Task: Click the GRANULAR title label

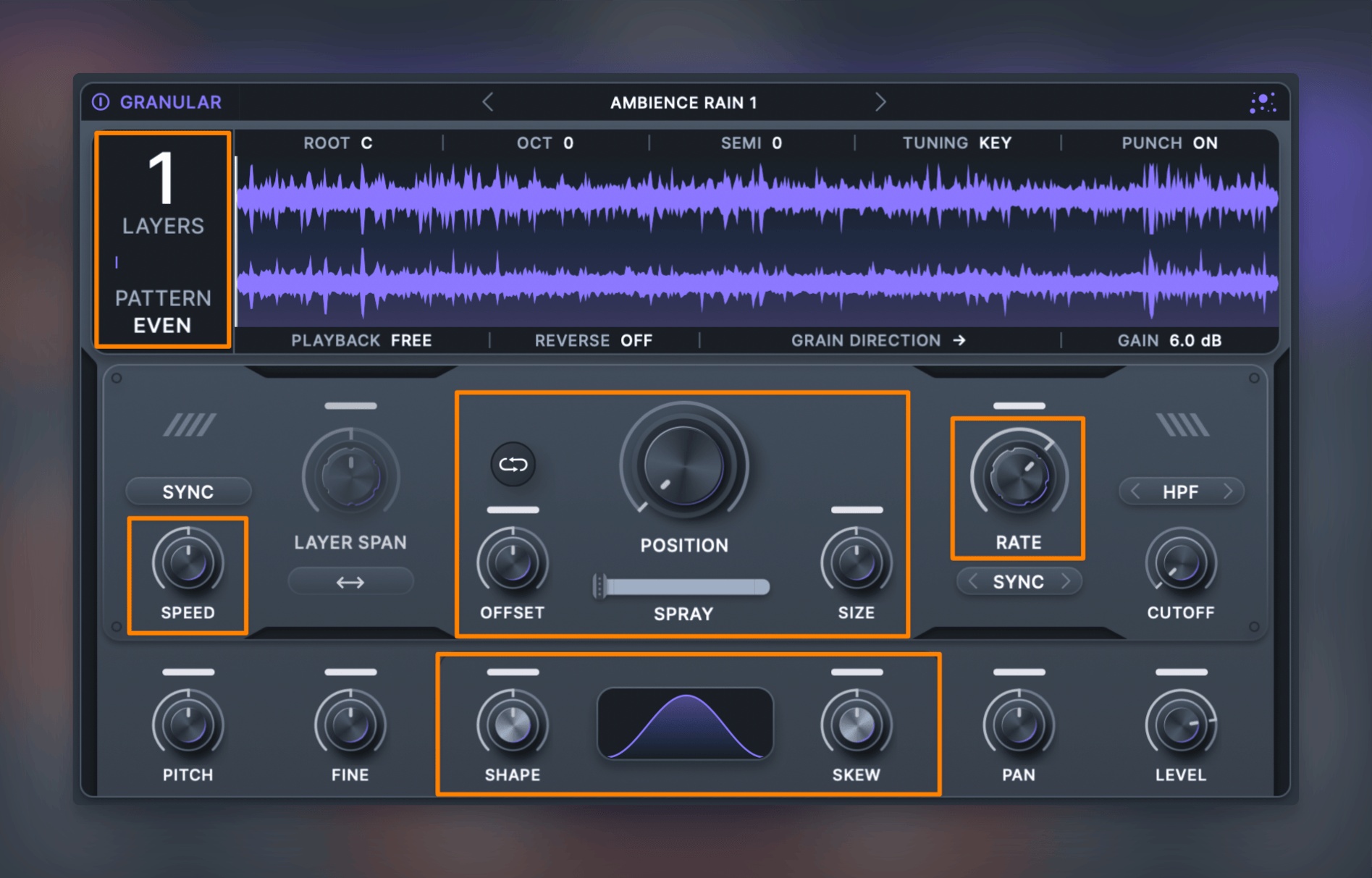Action: coord(171,102)
